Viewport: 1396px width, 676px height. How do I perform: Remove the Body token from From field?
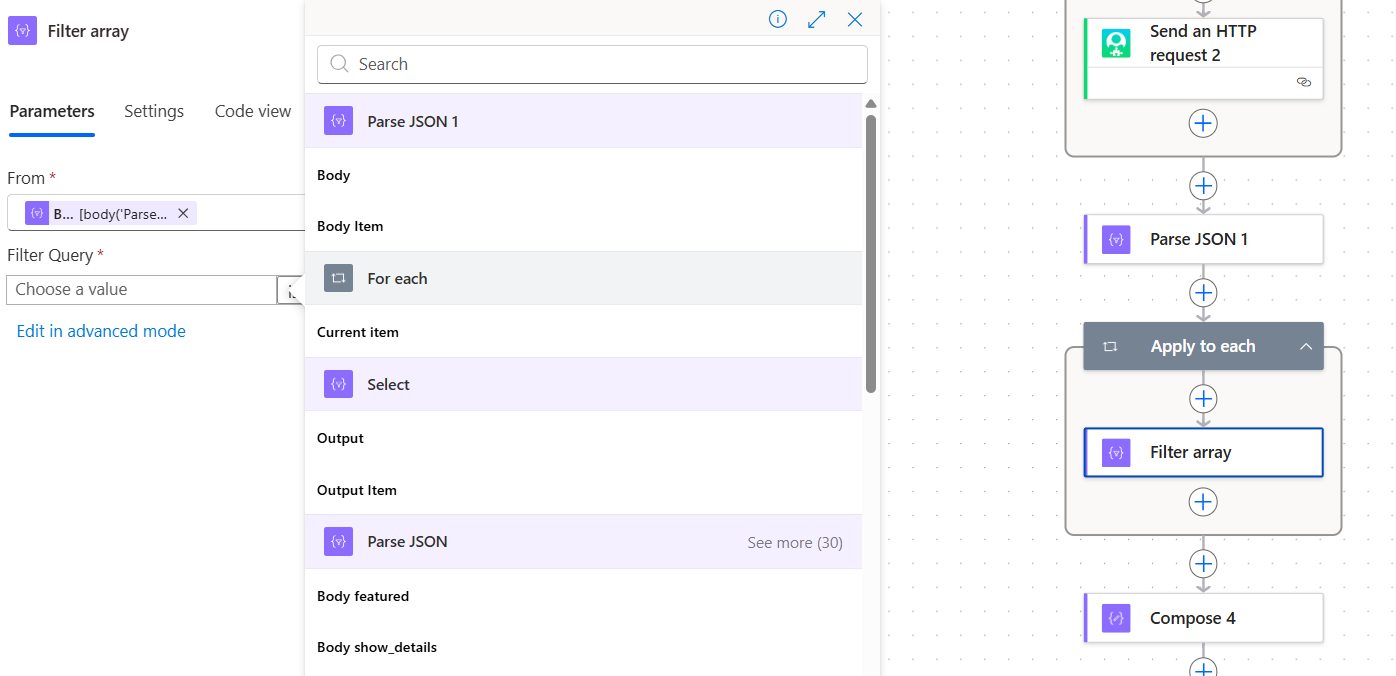tap(183, 213)
